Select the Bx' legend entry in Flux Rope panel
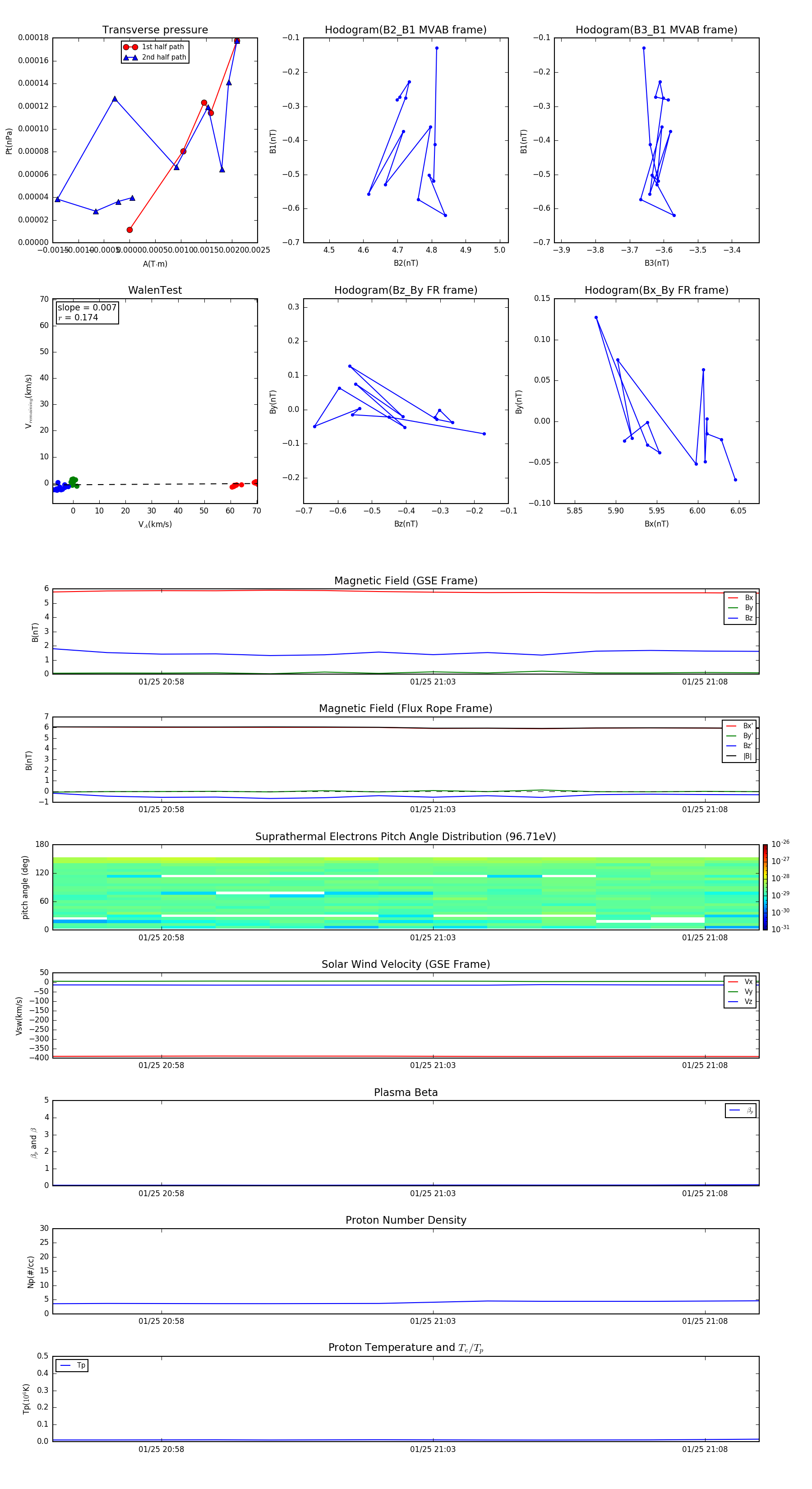This screenshot has height=1489, width=812. (x=740, y=726)
